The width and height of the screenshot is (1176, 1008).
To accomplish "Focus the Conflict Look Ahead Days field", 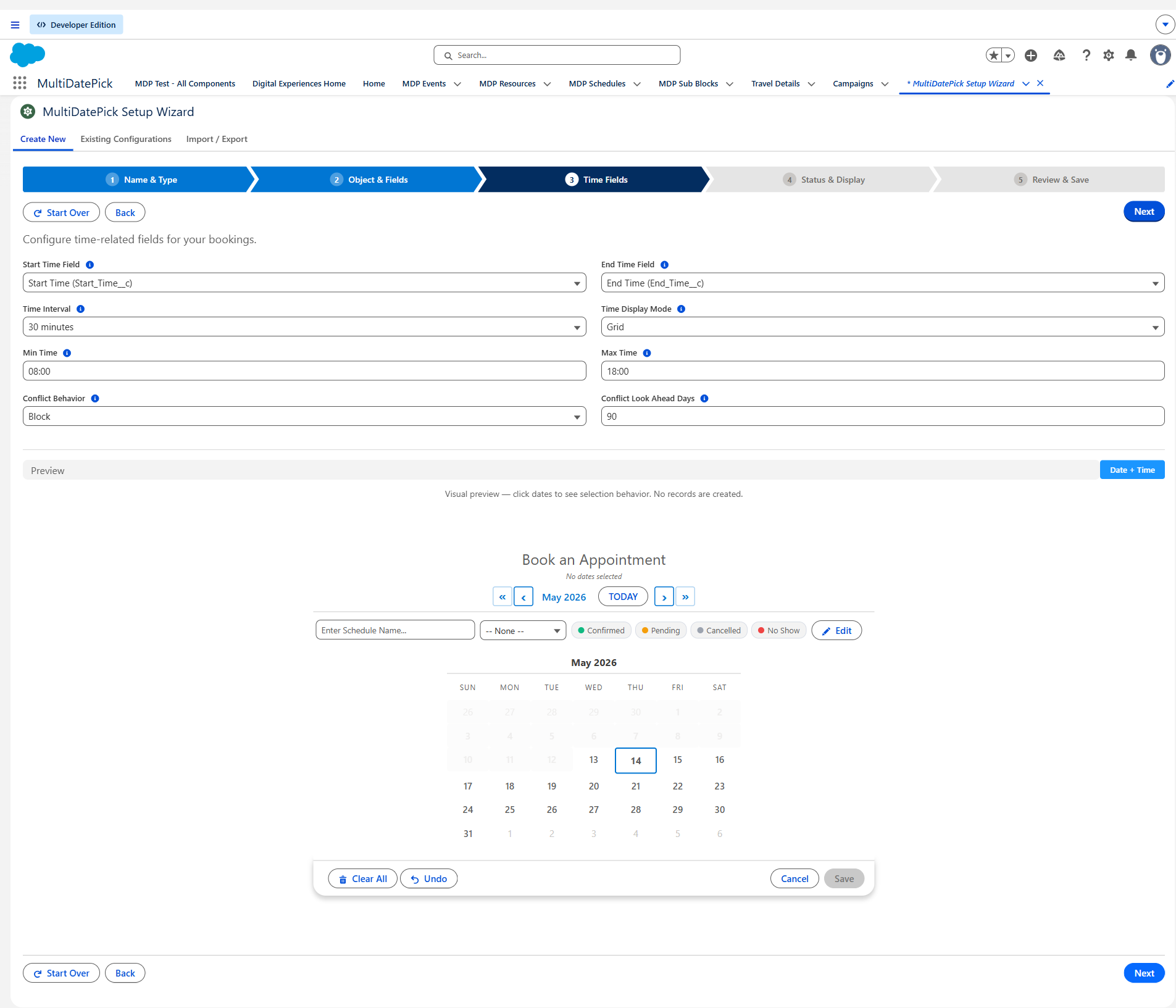I will point(883,417).
